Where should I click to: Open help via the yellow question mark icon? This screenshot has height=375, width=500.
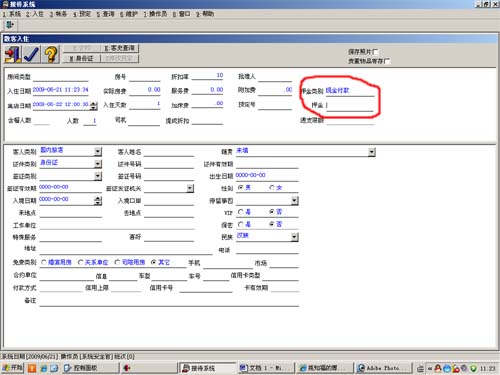[x=50, y=54]
